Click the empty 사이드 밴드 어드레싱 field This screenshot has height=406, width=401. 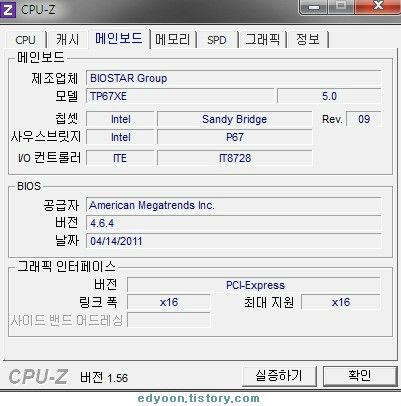[169, 320]
